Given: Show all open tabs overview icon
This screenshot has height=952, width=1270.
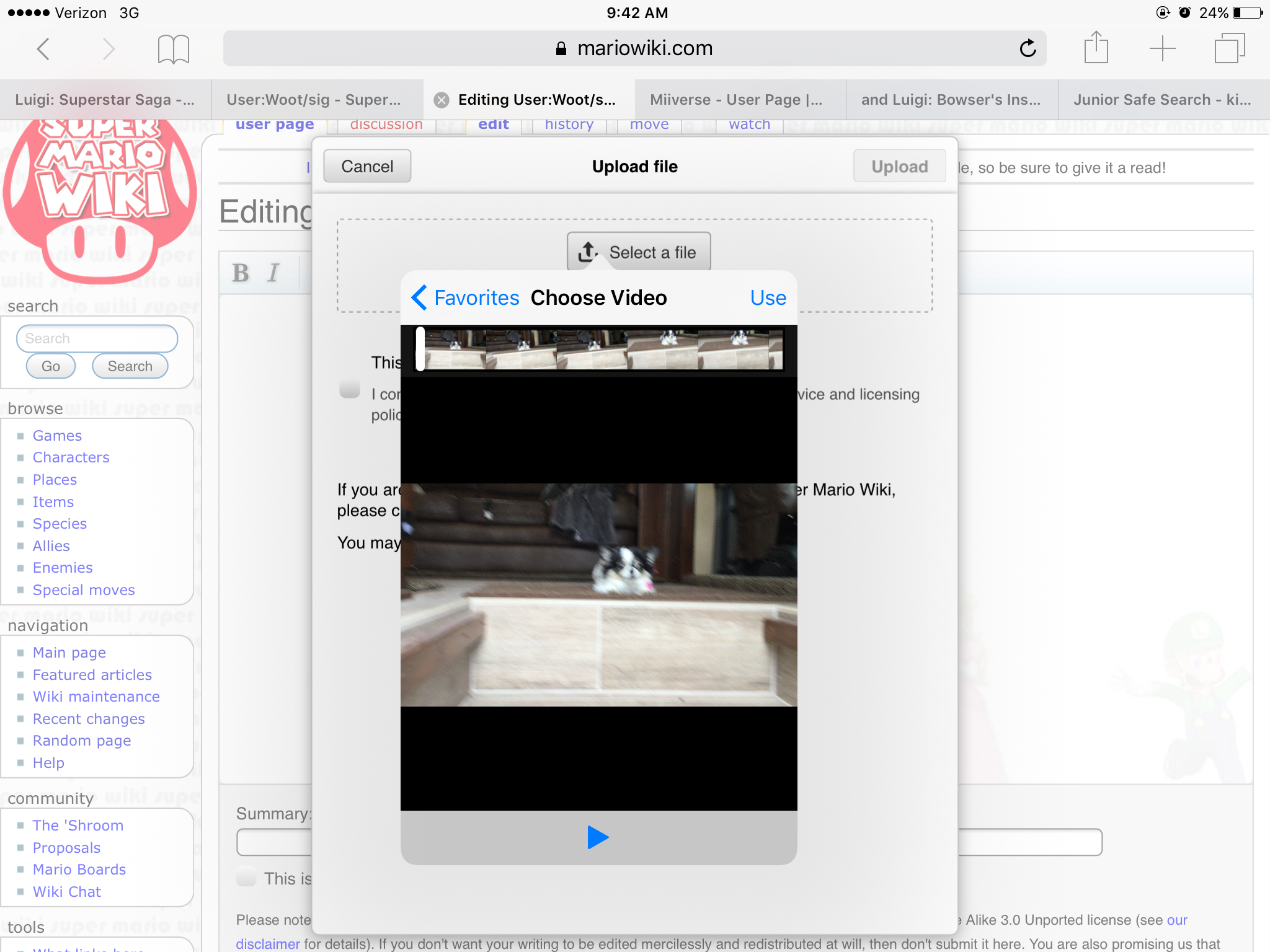Looking at the screenshot, I should (1229, 48).
